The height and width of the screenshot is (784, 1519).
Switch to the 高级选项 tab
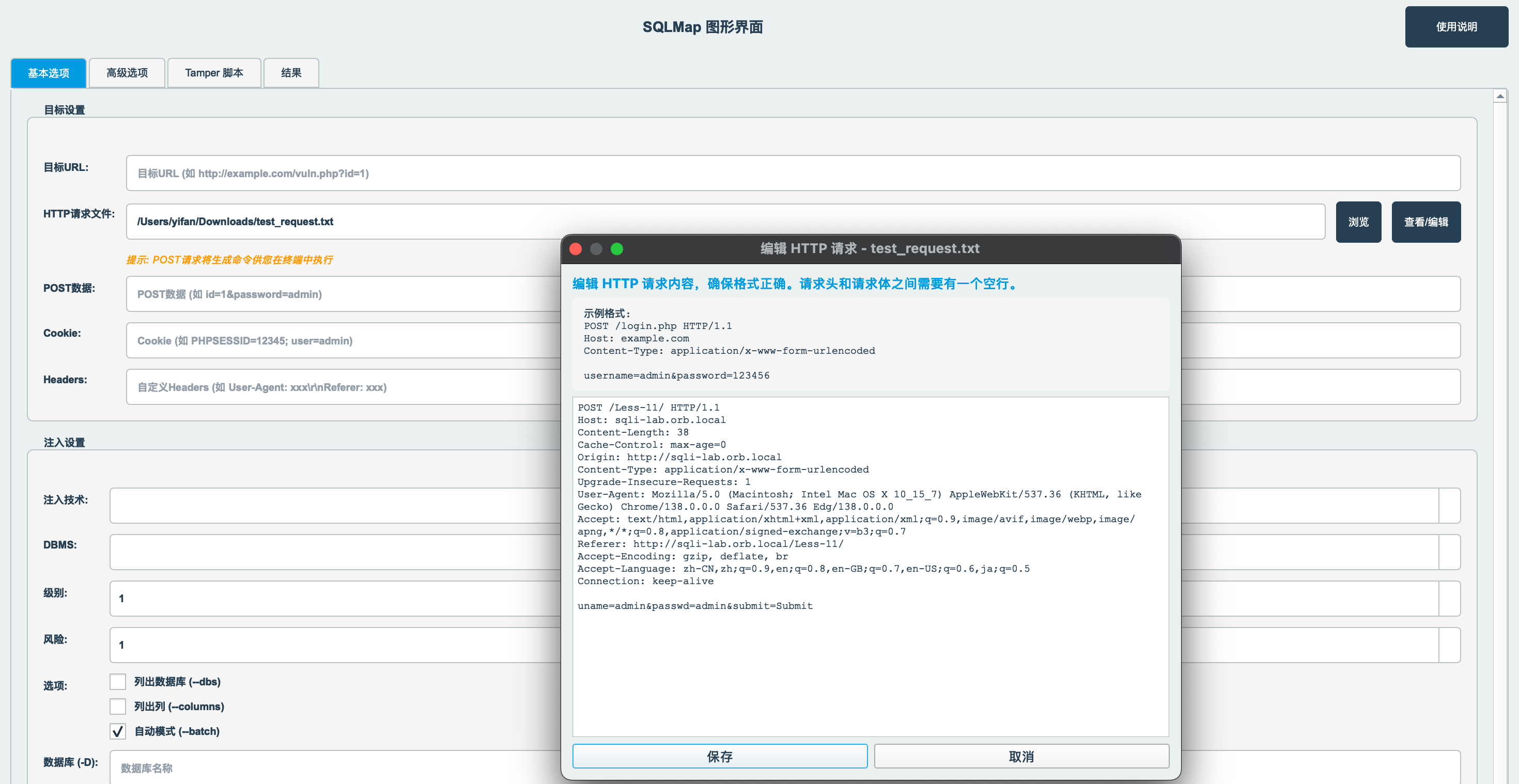click(x=127, y=72)
